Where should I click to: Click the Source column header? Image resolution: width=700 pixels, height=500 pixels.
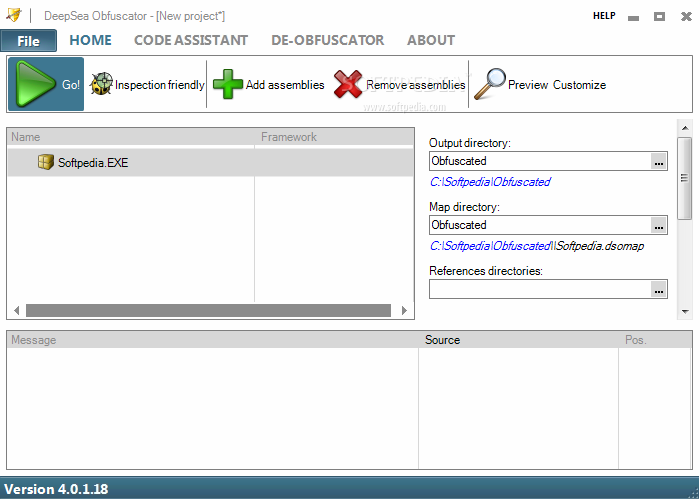point(518,340)
